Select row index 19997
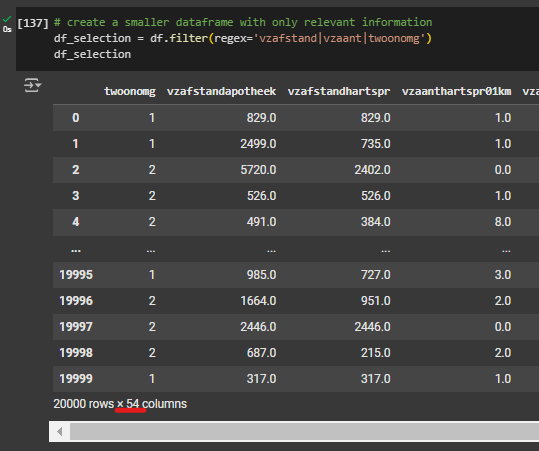539x451 pixels. pos(76,327)
